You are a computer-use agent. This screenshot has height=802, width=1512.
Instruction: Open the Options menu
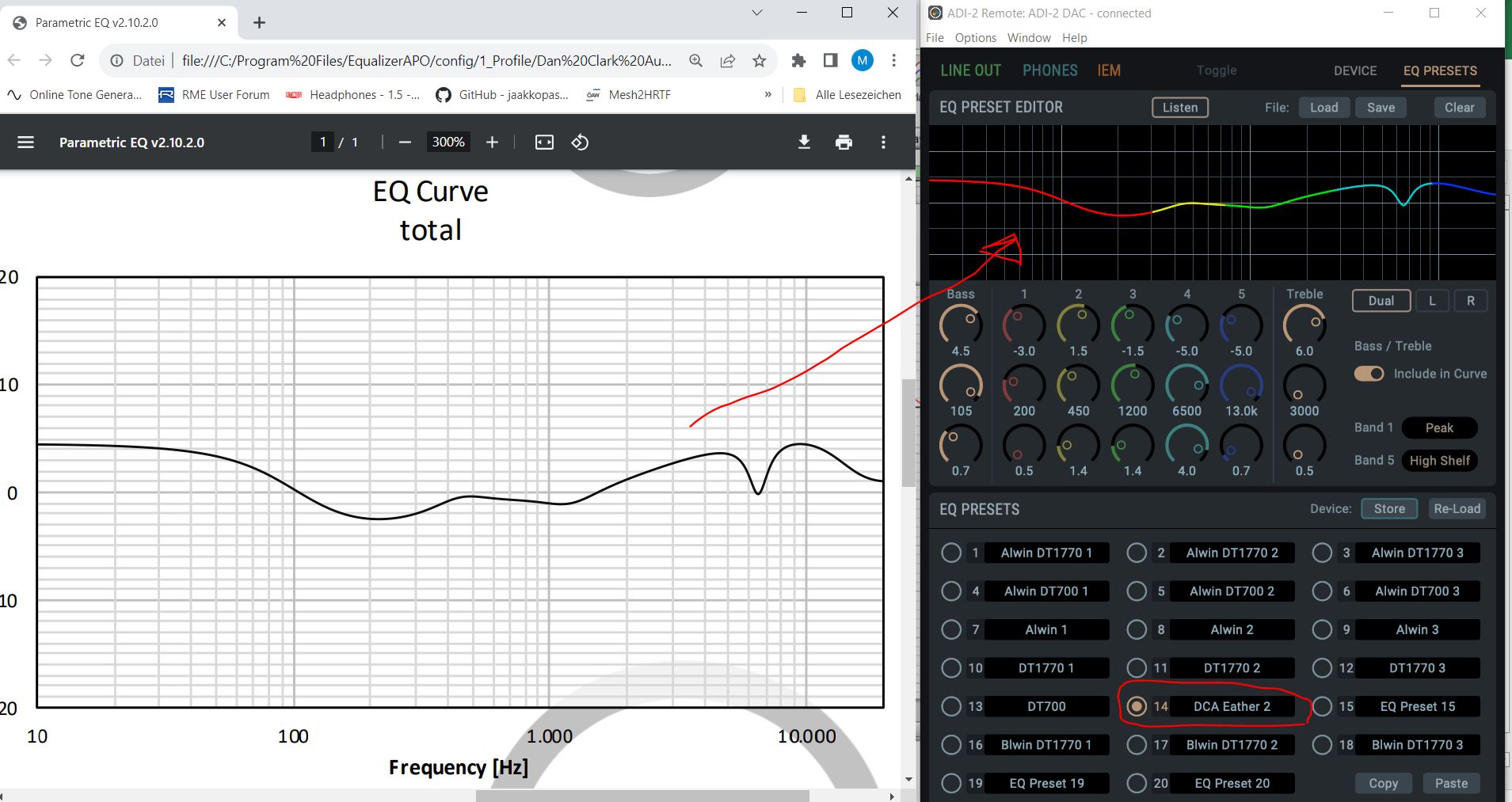(976, 38)
